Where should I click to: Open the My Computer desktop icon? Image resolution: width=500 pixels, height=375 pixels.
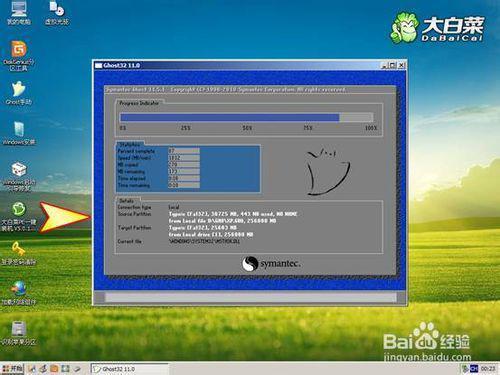tap(19, 13)
